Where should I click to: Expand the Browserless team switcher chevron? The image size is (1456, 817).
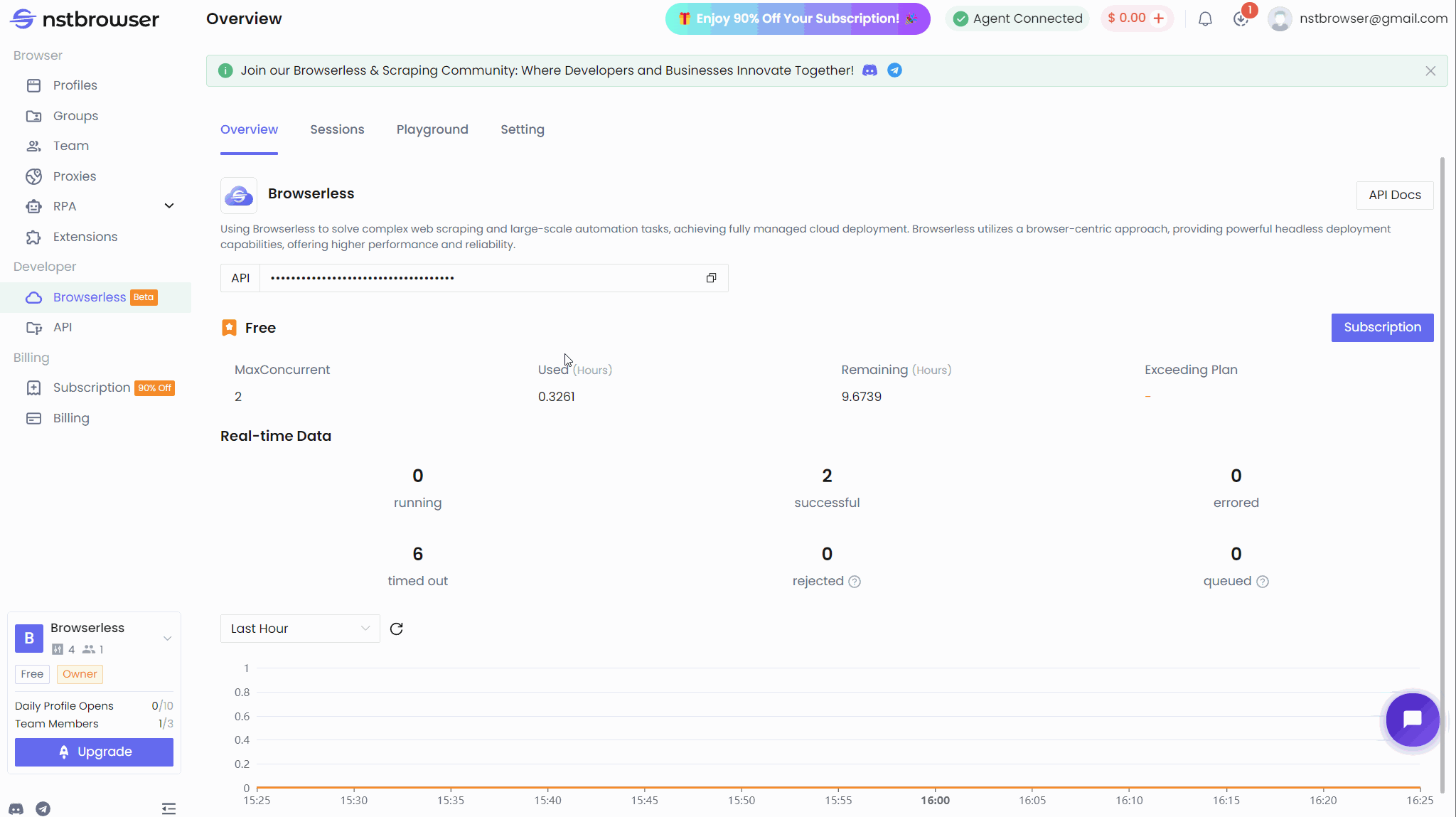[x=168, y=639]
